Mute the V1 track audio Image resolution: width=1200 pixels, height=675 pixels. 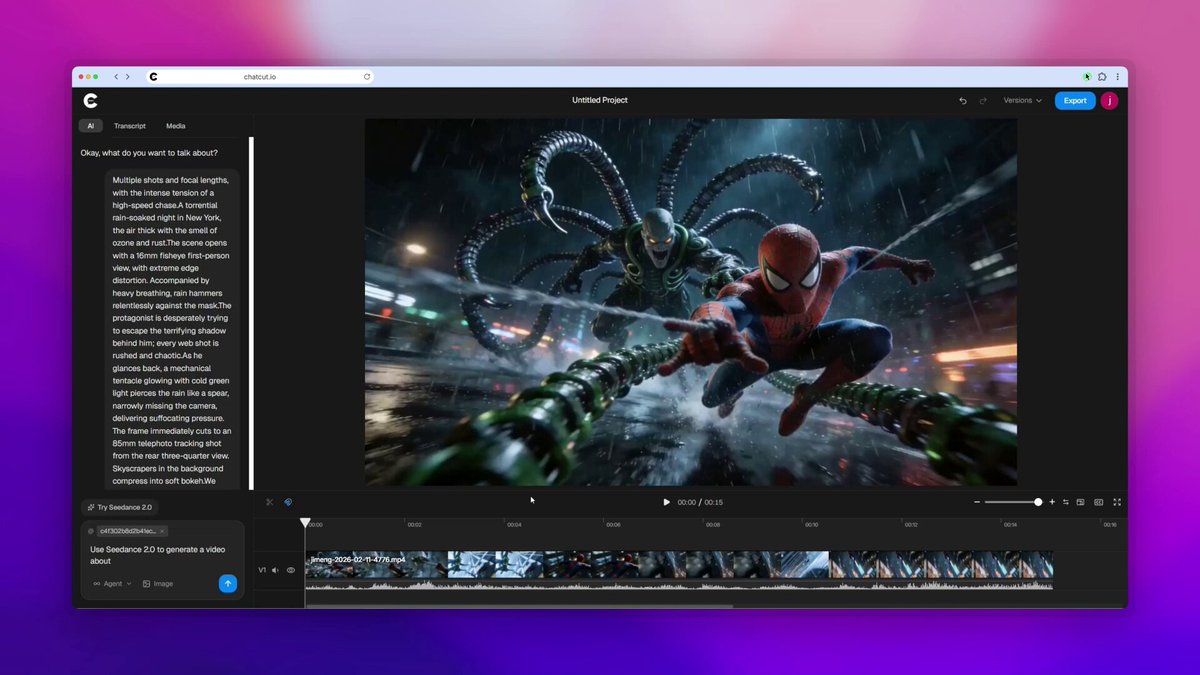275,570
